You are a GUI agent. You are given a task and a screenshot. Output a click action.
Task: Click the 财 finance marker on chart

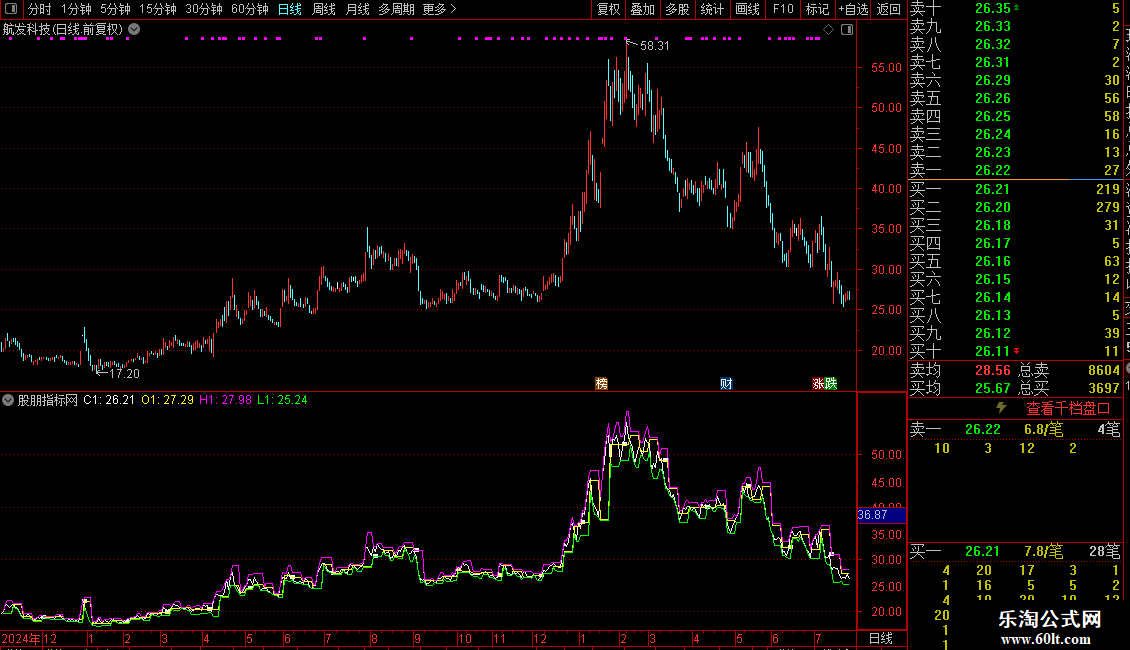pyautogui.click(x=726, y=383)
